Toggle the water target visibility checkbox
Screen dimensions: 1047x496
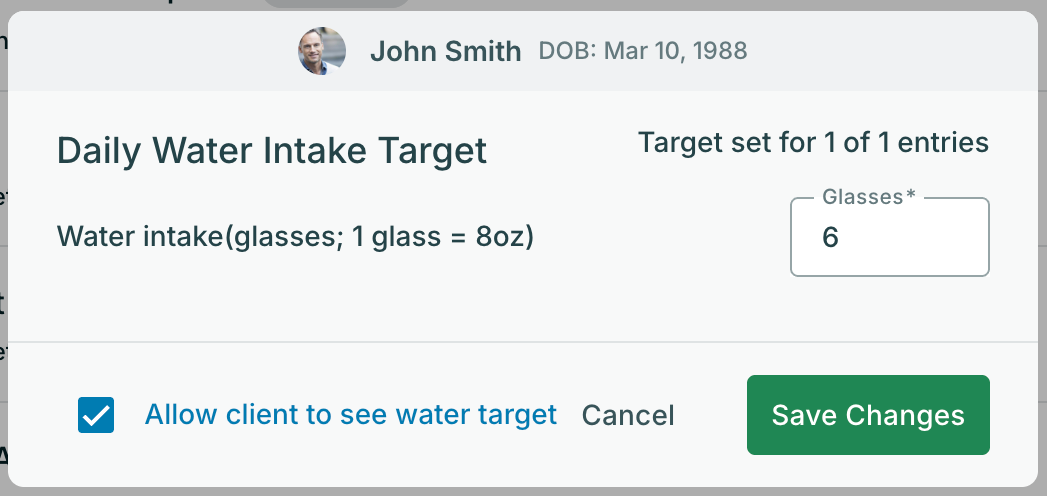(x=96, y=415)
